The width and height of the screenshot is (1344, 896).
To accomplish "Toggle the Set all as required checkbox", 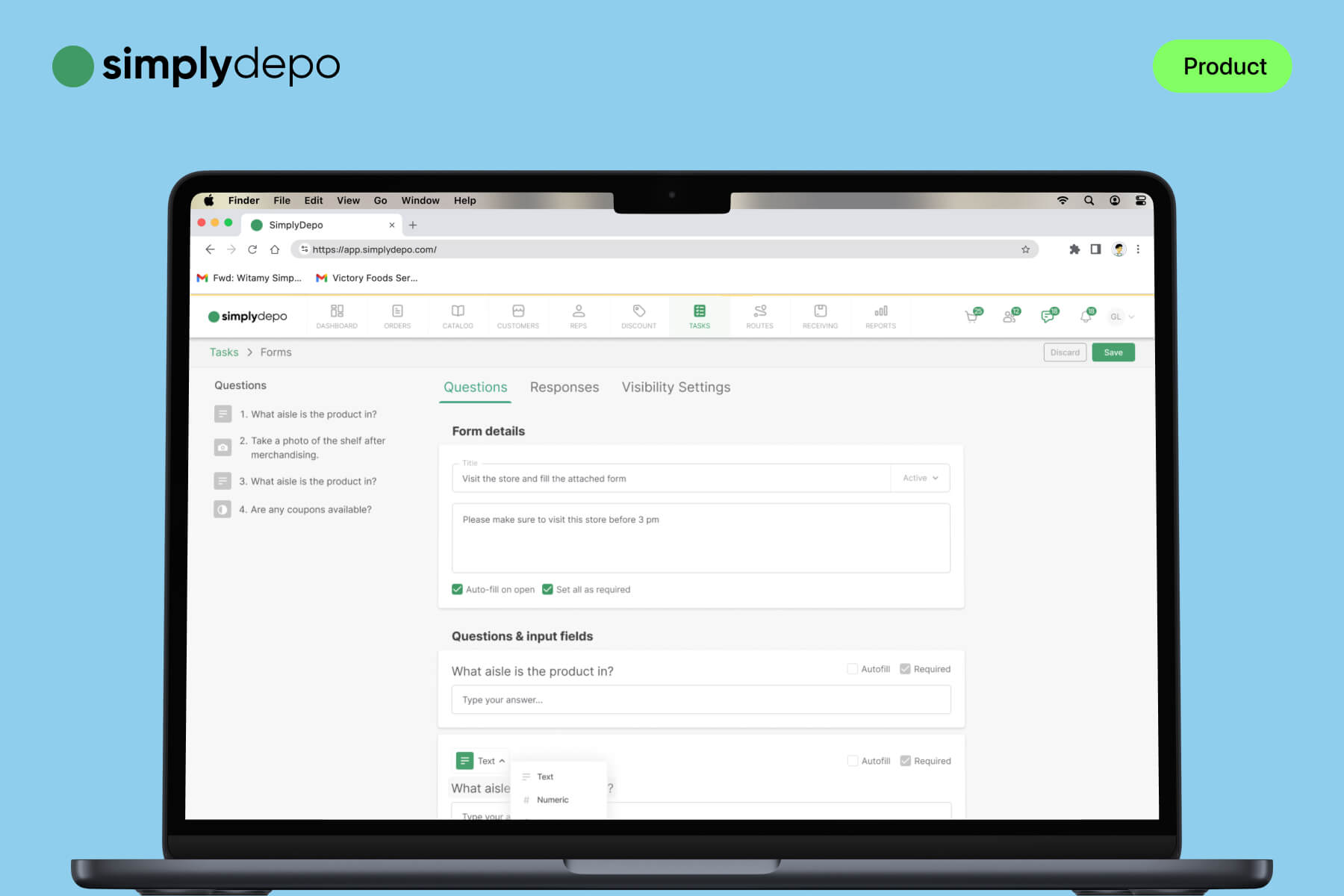I will 547,589.
